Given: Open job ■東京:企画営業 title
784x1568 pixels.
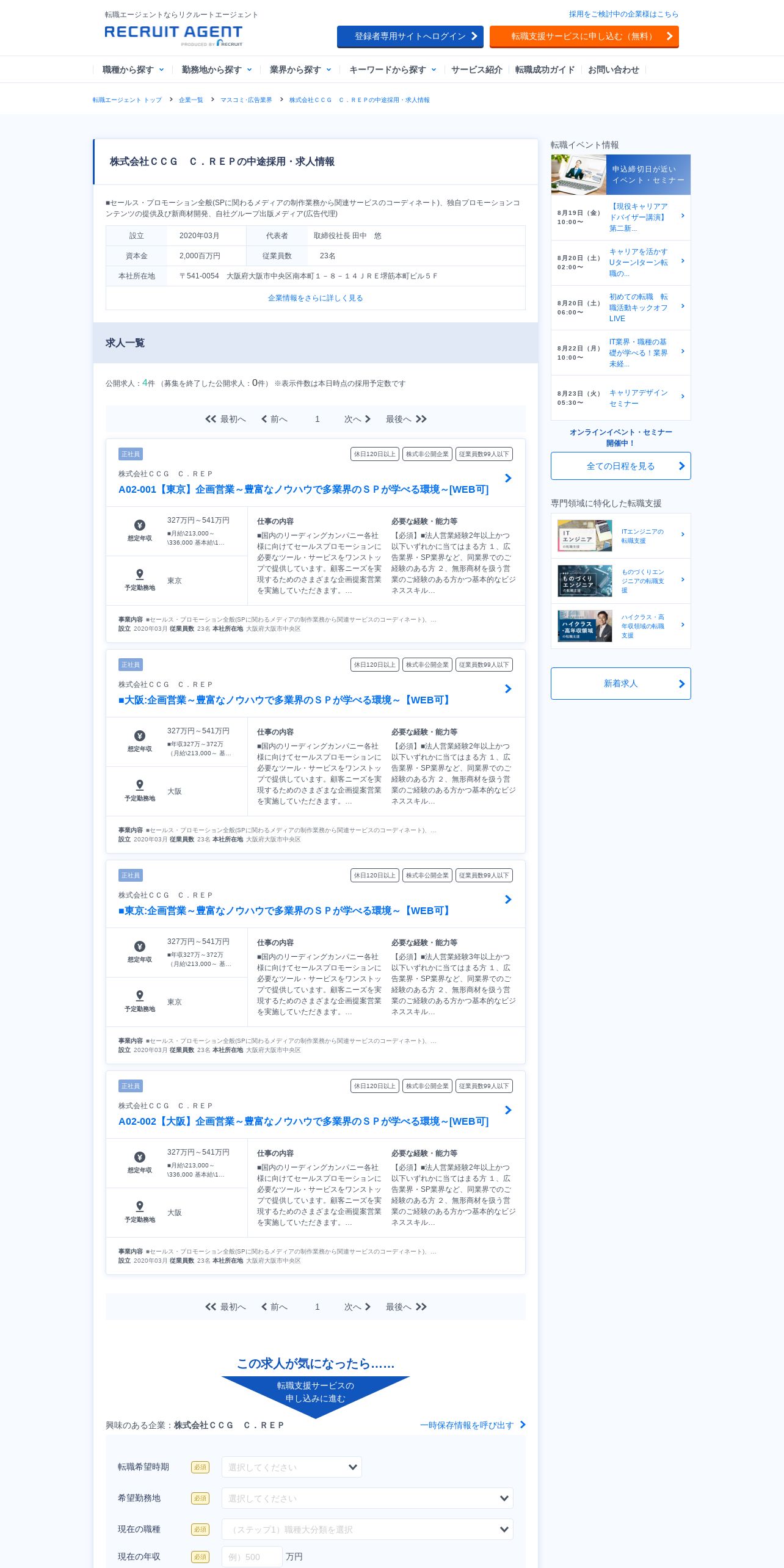Looking at the screenshot, I should pos(286,911).
